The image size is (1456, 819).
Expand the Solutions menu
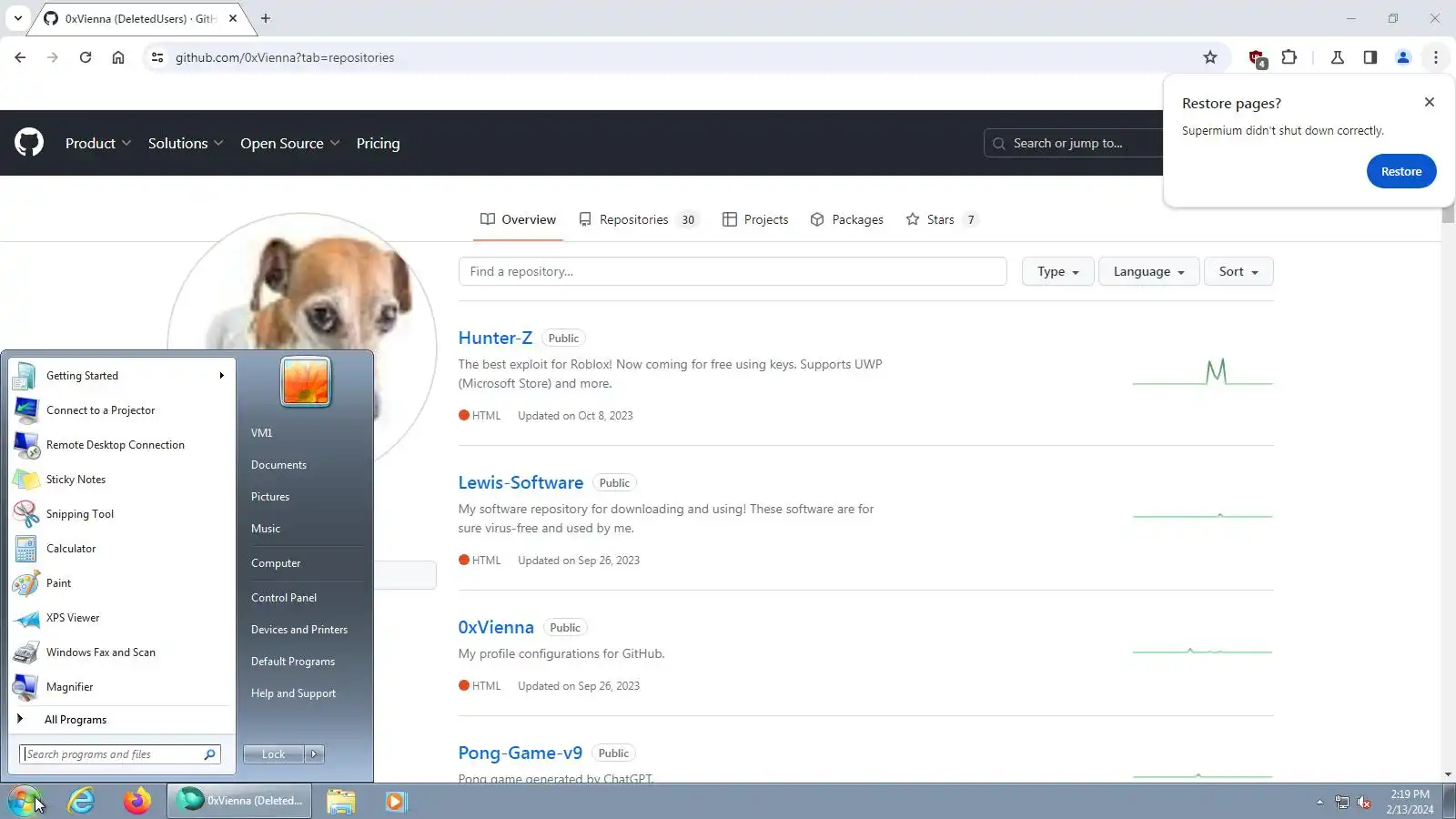click(186, 143)
